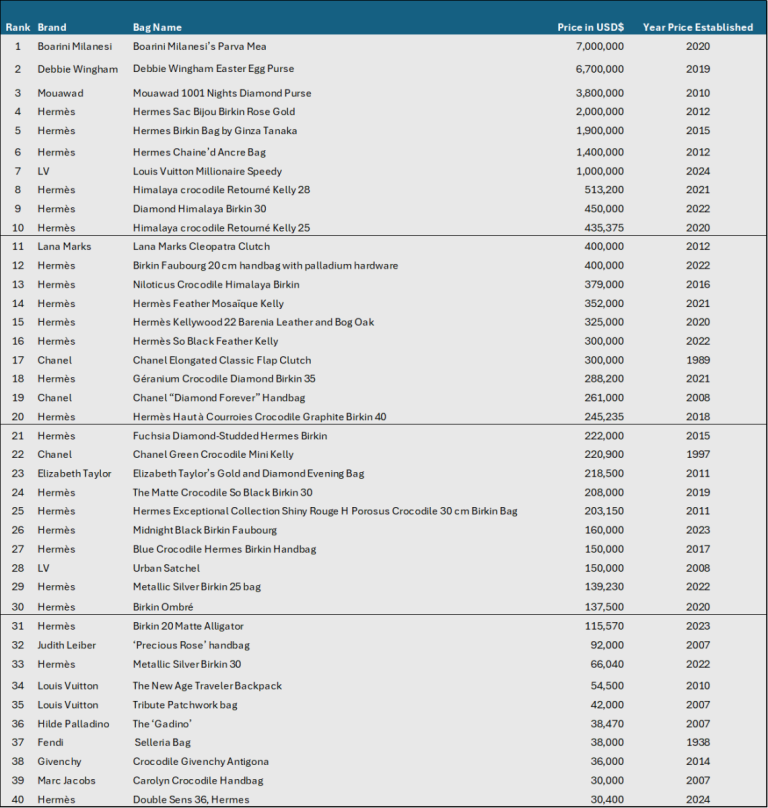Select Tribute Patchwork bag cell
The image size is (768, 808).
click(x=185, y=705)
